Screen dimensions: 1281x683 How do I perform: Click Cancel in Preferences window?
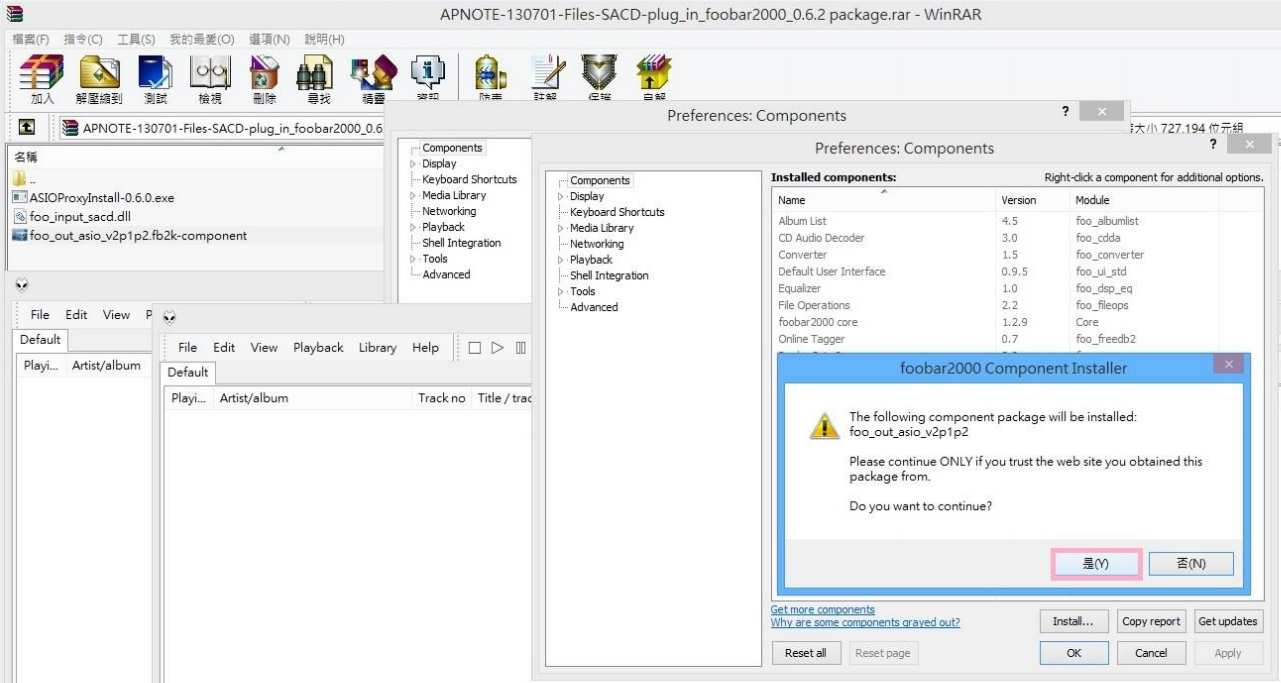[1151, 653]
